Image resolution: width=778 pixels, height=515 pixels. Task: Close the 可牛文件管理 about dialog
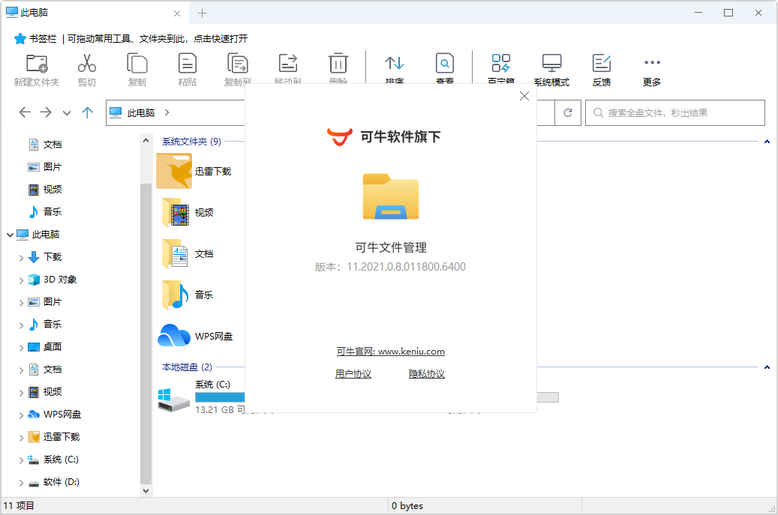click(x=524, y=96)
